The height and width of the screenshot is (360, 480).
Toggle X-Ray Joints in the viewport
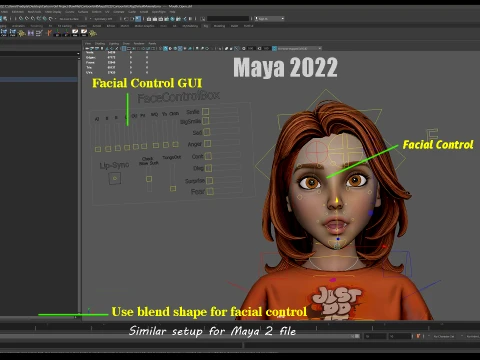[237, 48]
